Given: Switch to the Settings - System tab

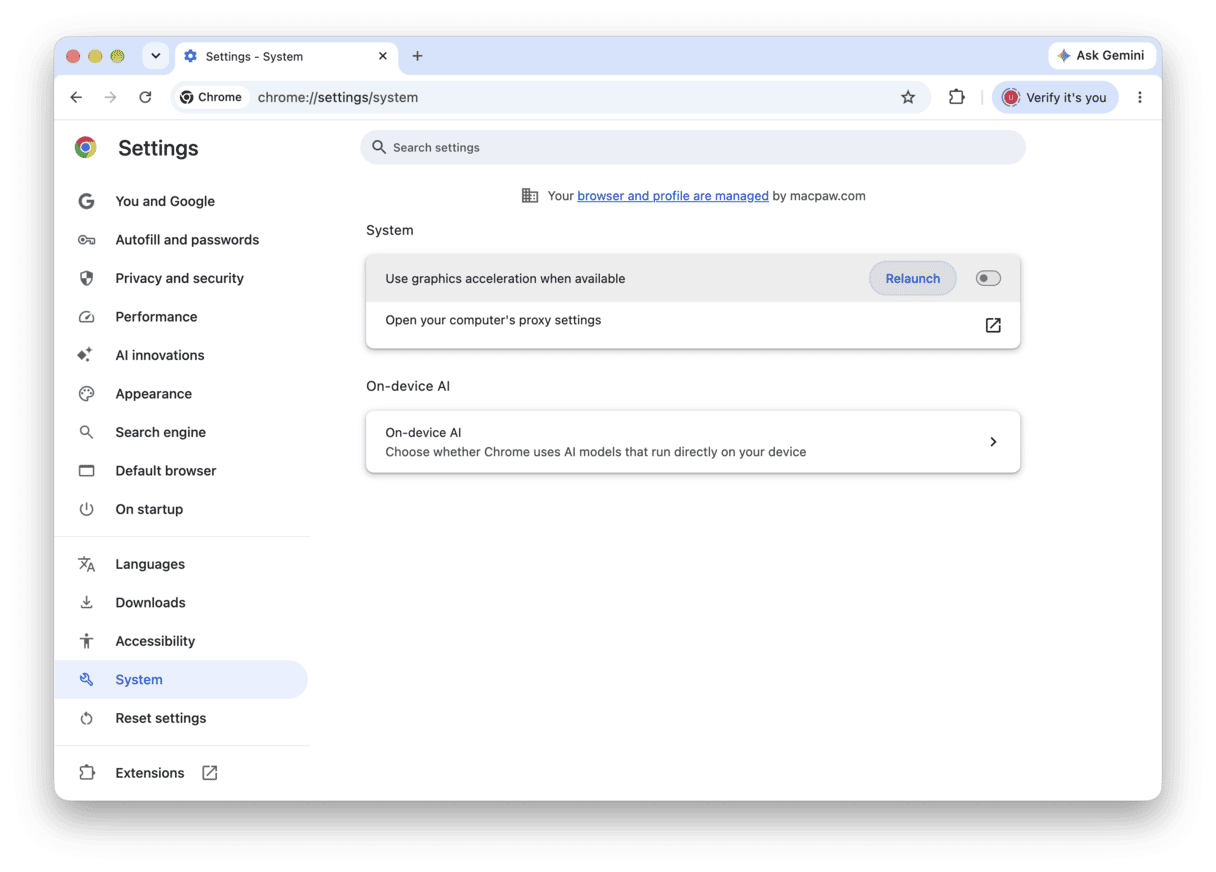Looking at the screenshot, I should tap(286, 56).
